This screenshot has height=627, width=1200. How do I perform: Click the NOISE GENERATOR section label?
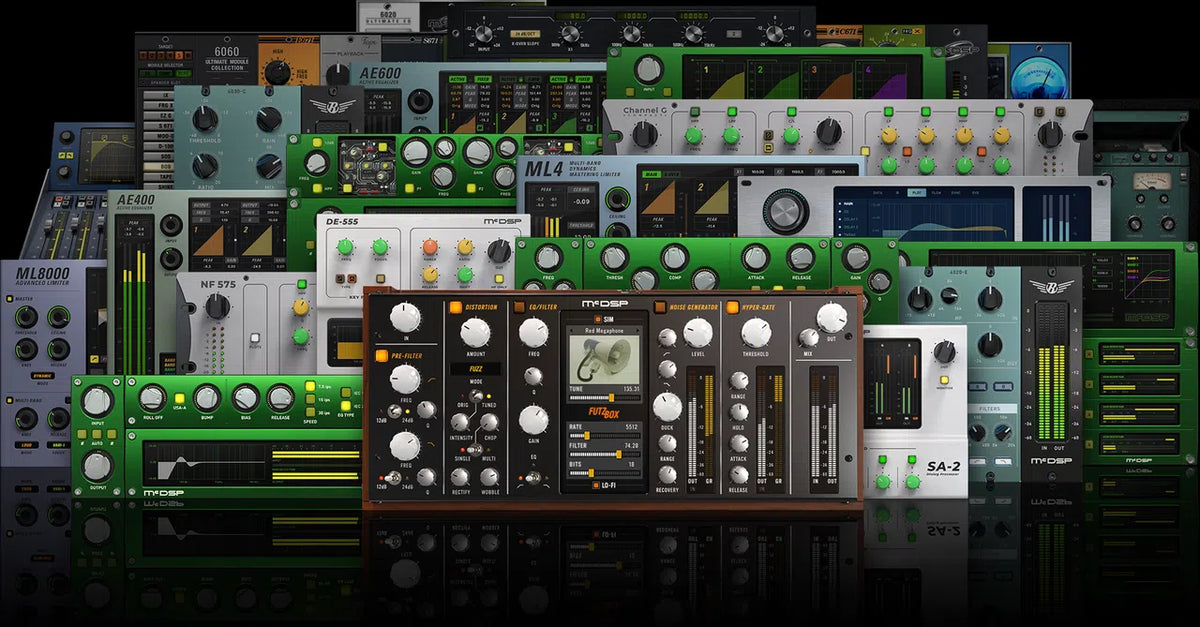(x=693, y=308)
